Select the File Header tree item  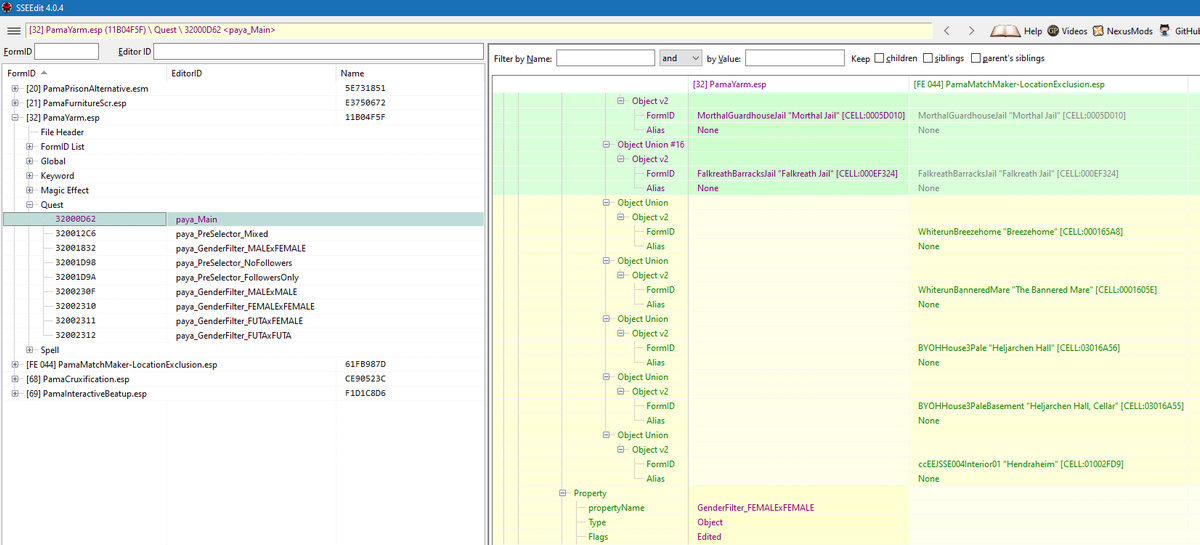[62, 132]
